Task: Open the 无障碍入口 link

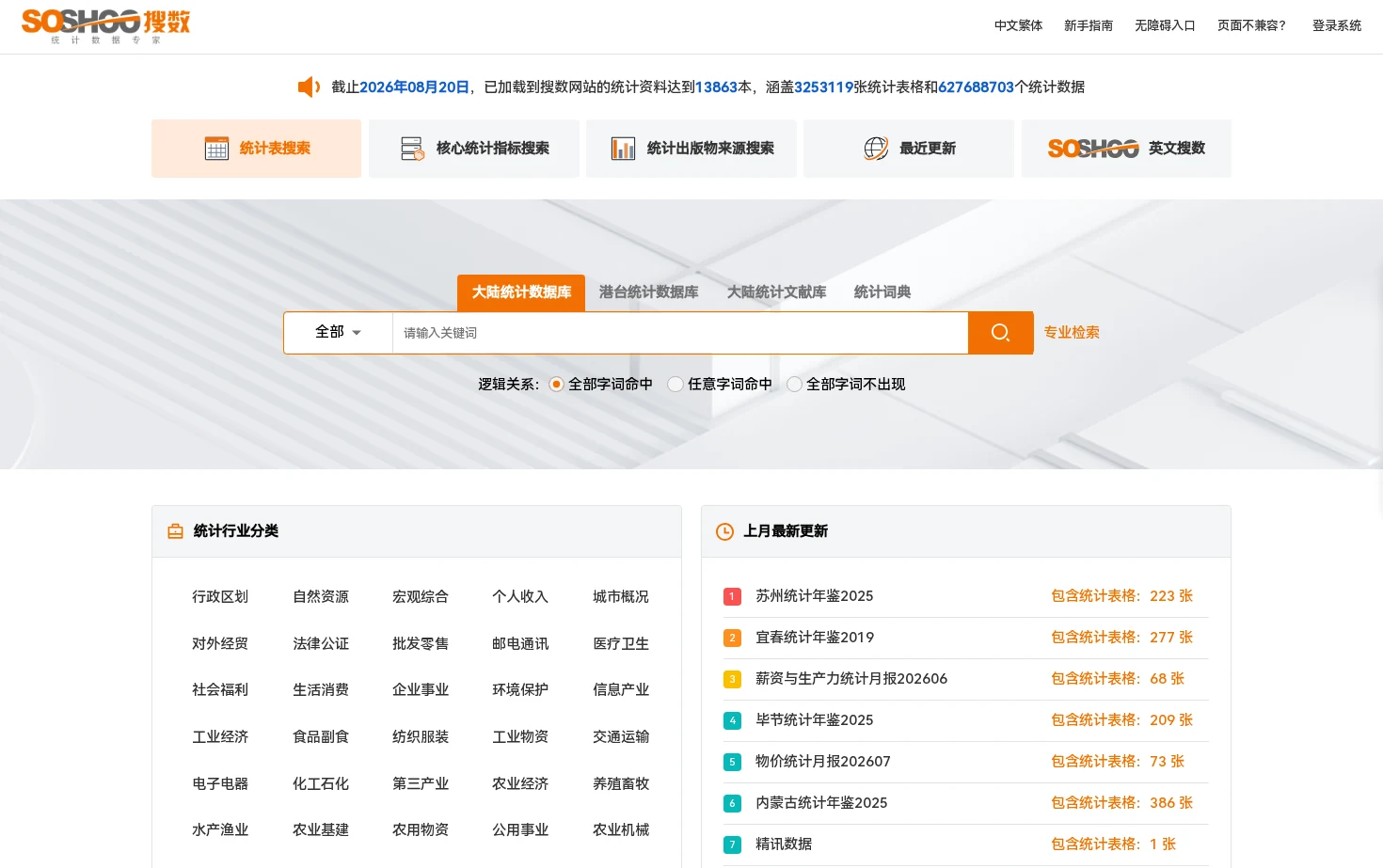Action: pyautogui.click(x=1165, y=26)
